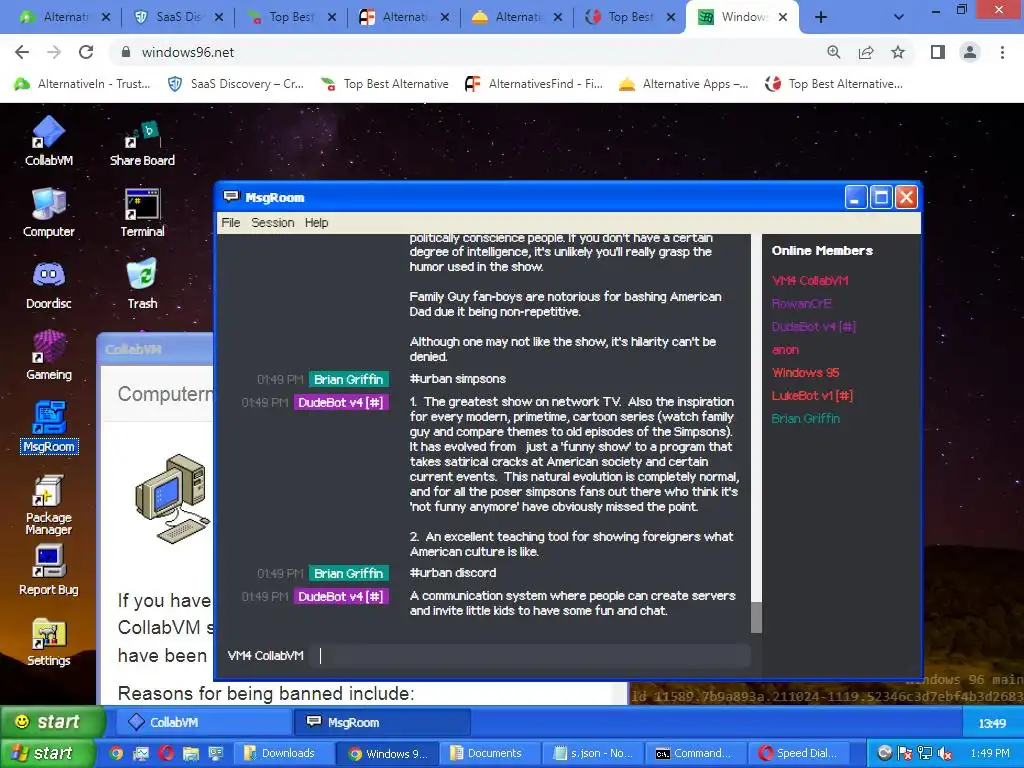This screenshot has width=1024, height=768.
Task: Select member RowanCrE in Online Members
Action: pos(801,304)
